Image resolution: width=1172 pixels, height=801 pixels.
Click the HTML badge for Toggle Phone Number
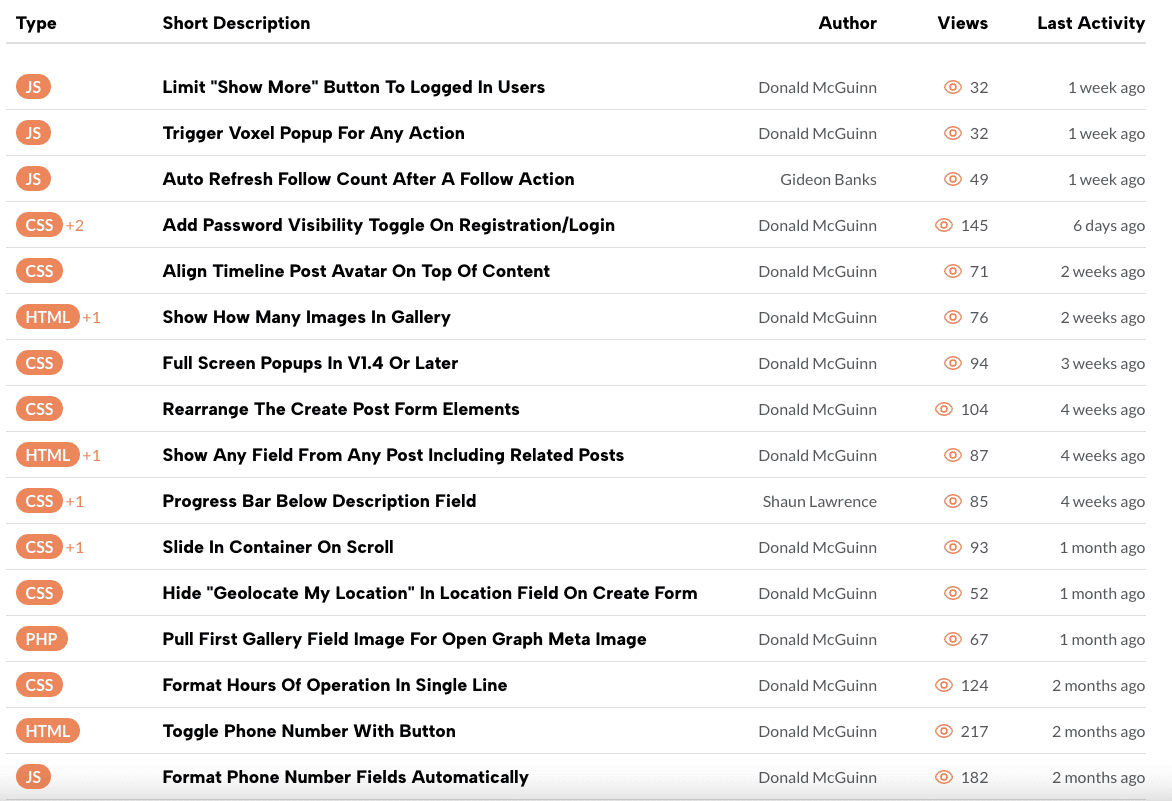[x=47, y=731]
